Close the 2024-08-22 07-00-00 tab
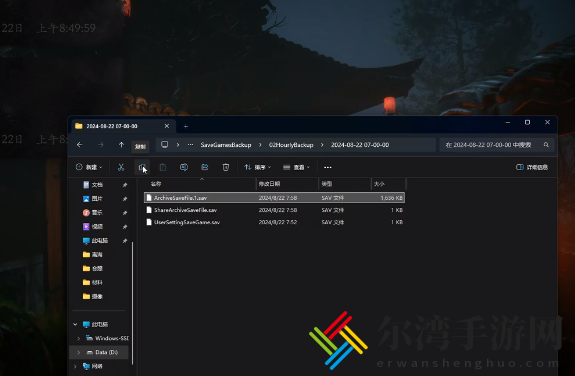This screenshot has width=575, height=376. 167,126
